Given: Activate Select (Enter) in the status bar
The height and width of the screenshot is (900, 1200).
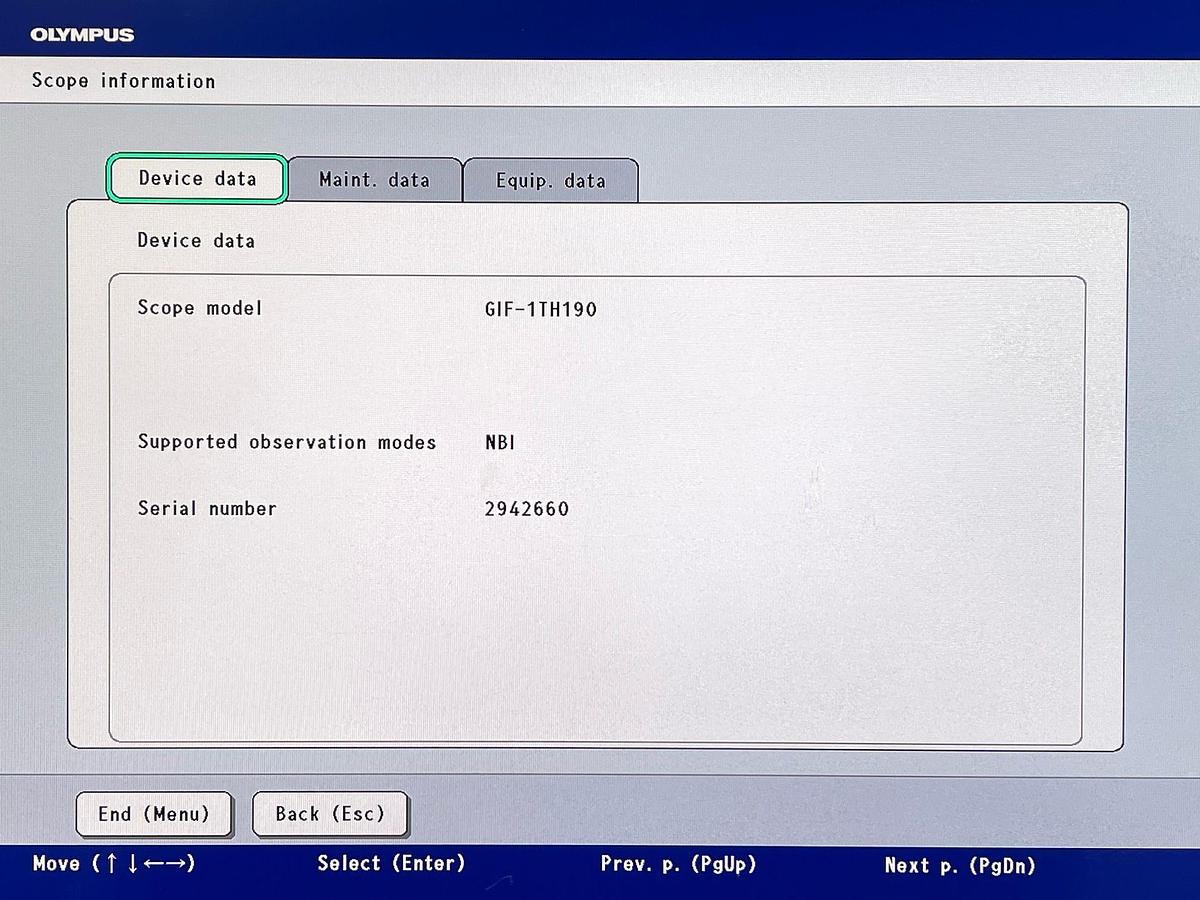Looking at the screenshot, I should tap(390, 864).
